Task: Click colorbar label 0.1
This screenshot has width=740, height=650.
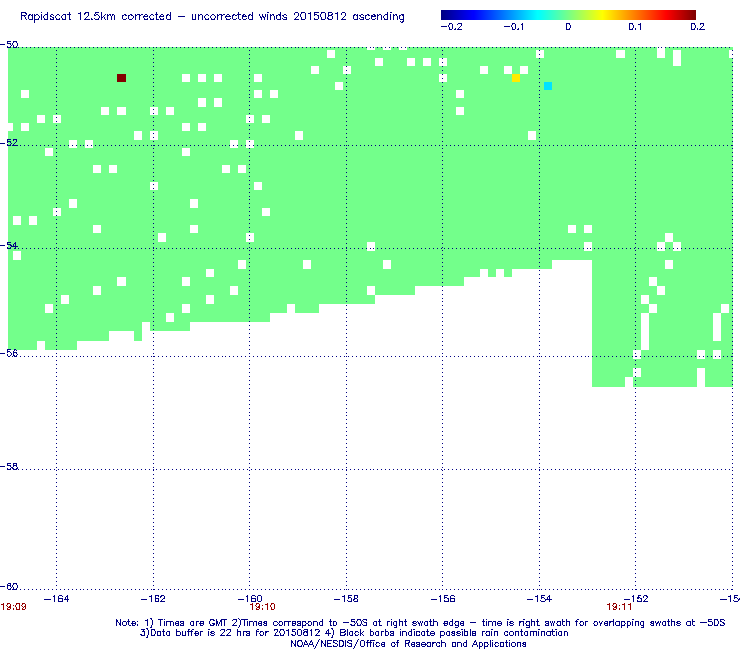Action: [x=635, y=27]
